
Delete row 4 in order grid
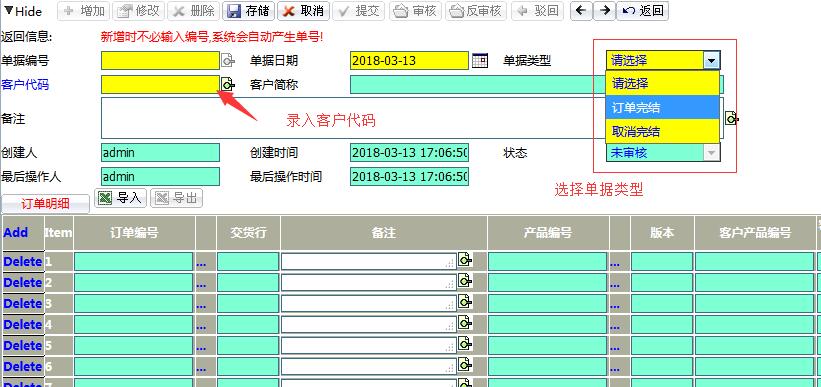tap(23, 324)
